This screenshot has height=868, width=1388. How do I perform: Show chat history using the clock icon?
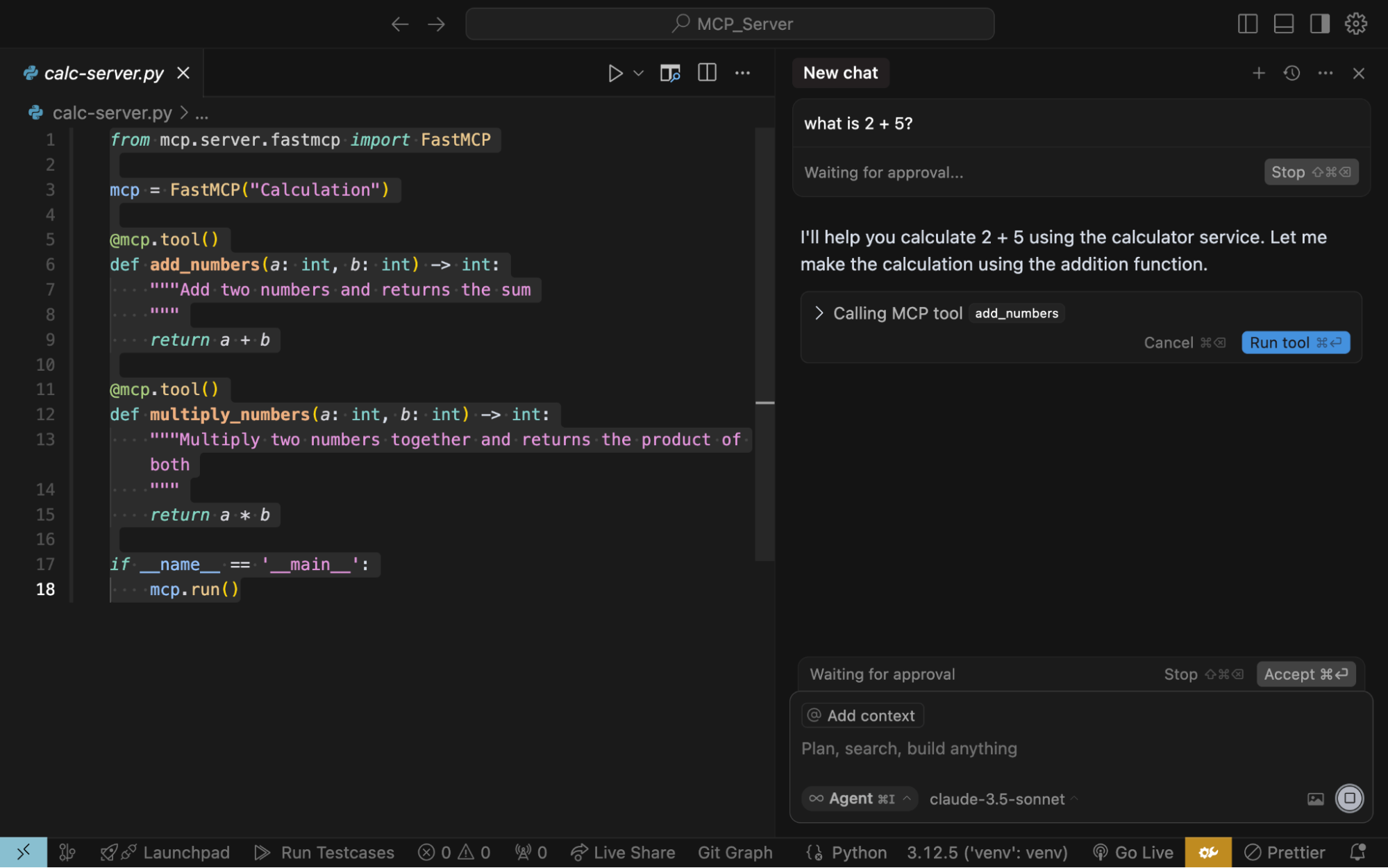click(x=1291, y=72)
